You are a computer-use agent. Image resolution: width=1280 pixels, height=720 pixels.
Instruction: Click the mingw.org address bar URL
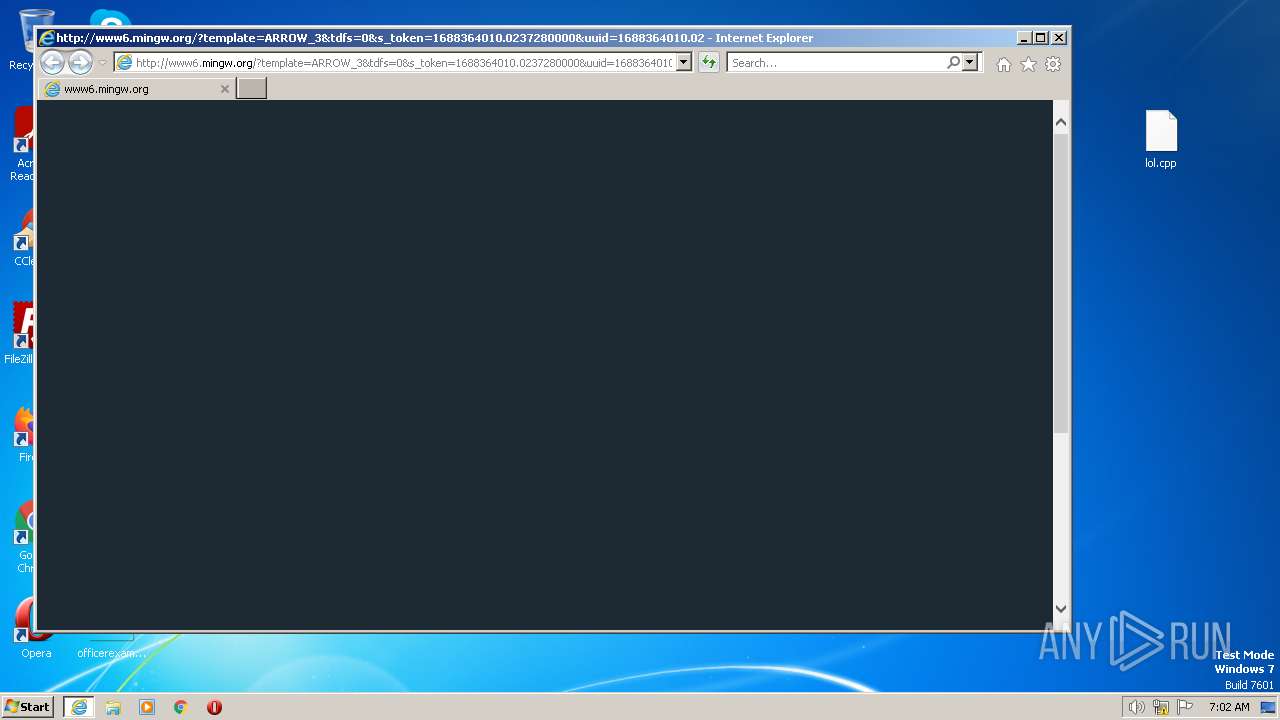pos(404,63)
